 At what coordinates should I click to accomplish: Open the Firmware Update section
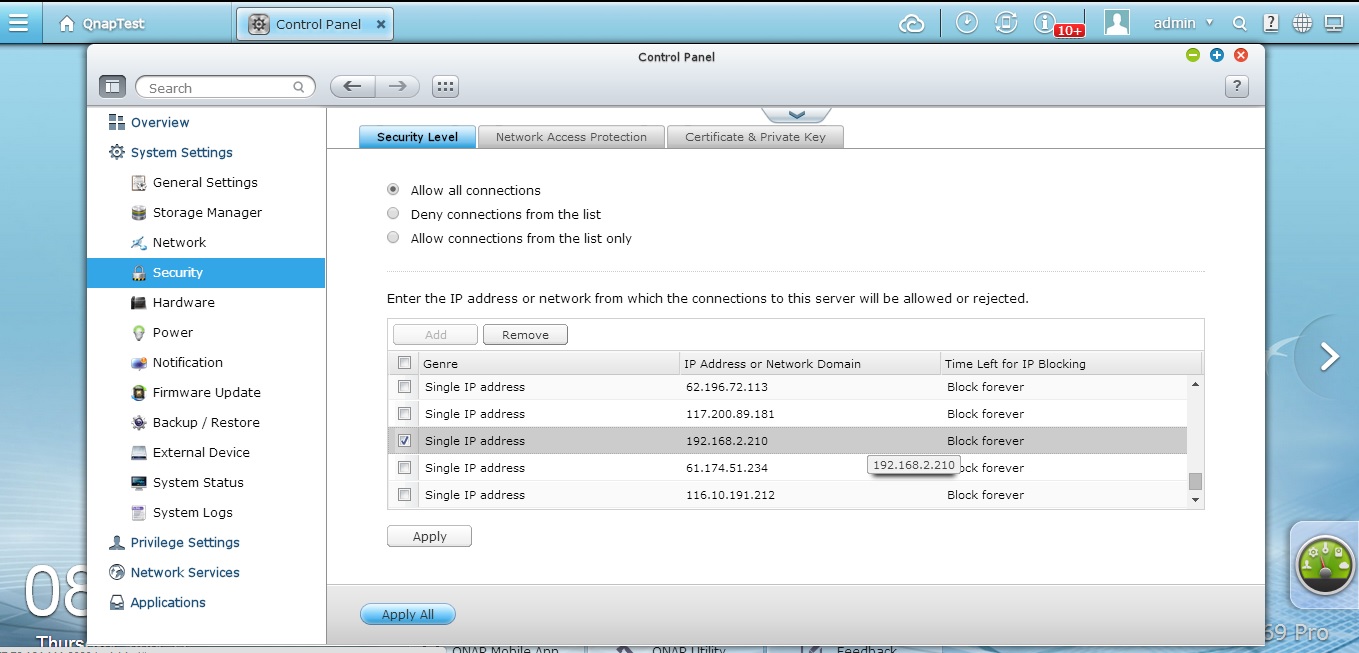(207, 392)
